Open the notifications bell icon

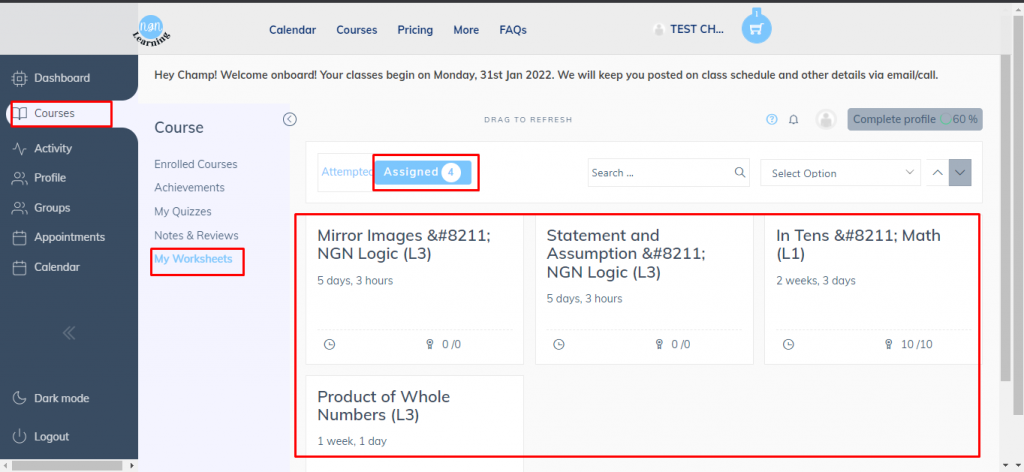click(x=793, y=120)
